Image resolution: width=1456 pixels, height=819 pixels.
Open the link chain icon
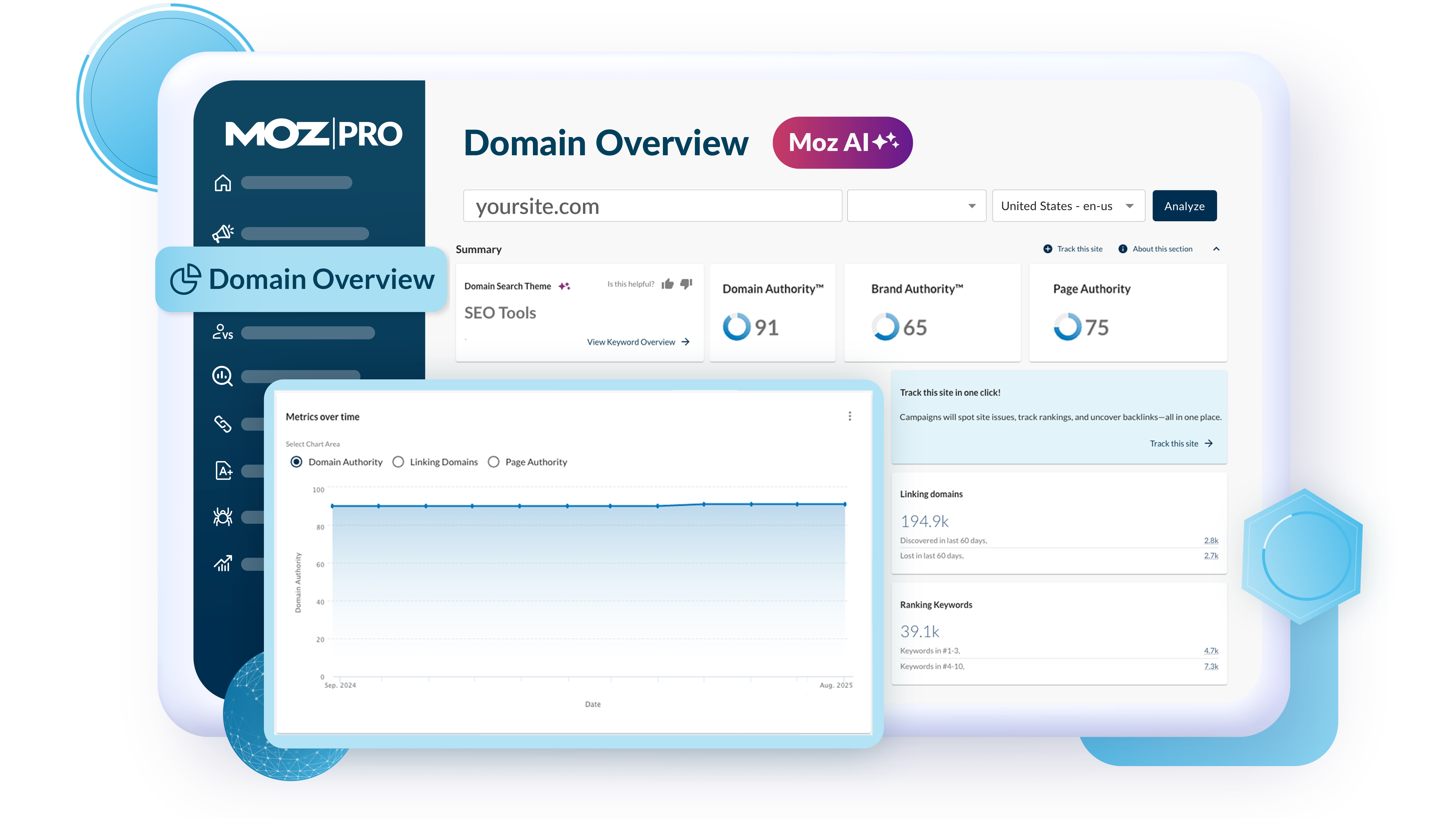click(x=223, y=424)
